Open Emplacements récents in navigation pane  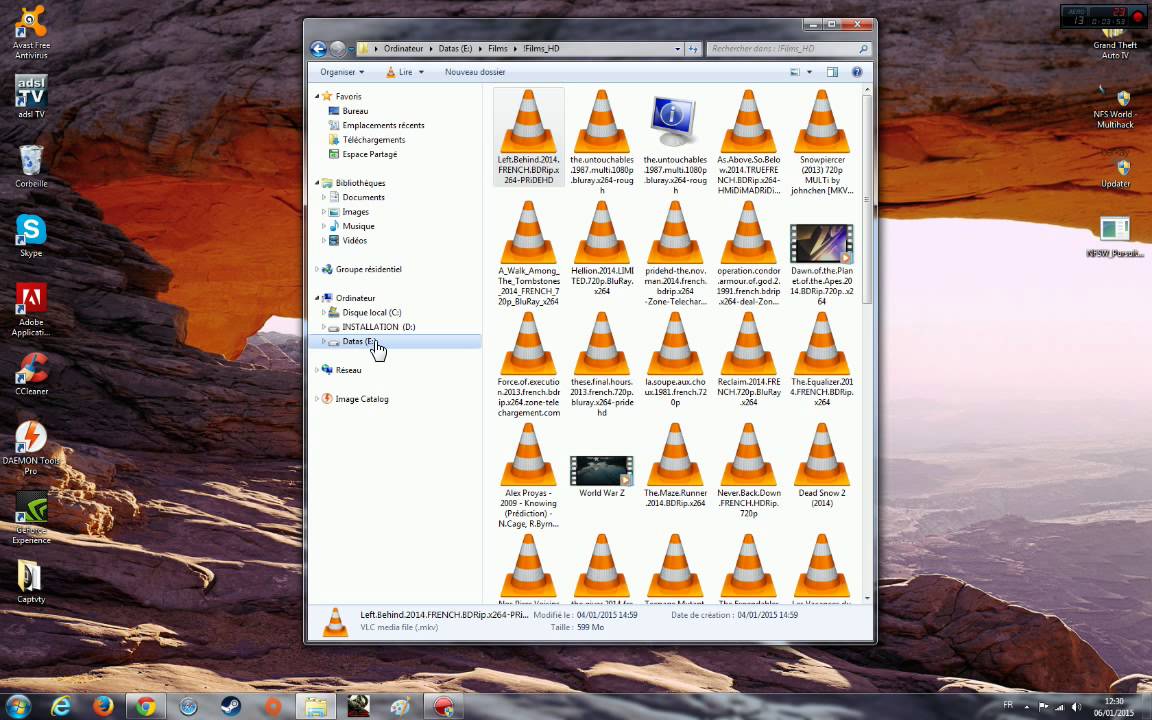pos(383,125)
